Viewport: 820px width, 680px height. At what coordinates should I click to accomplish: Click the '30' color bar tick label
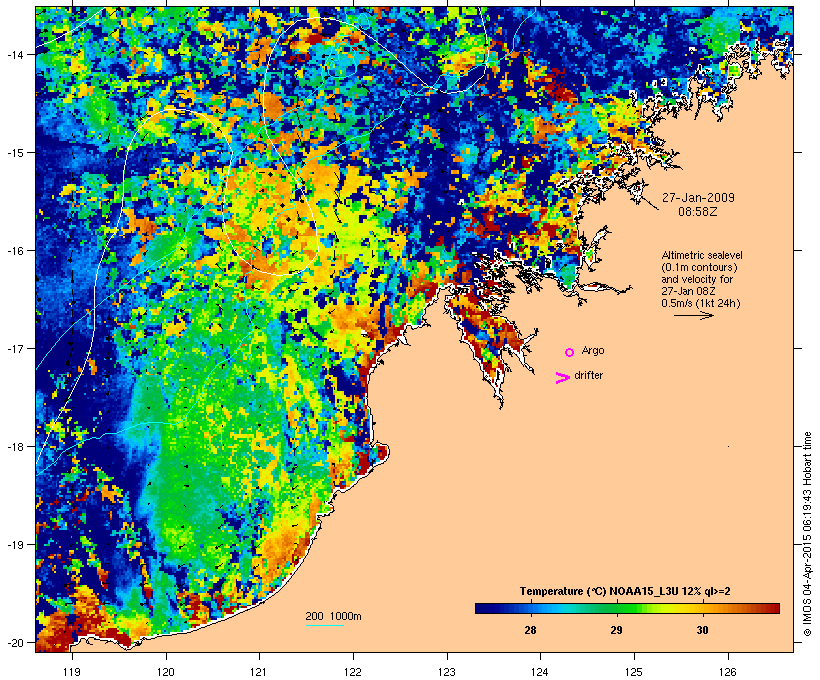pos(702,630)
